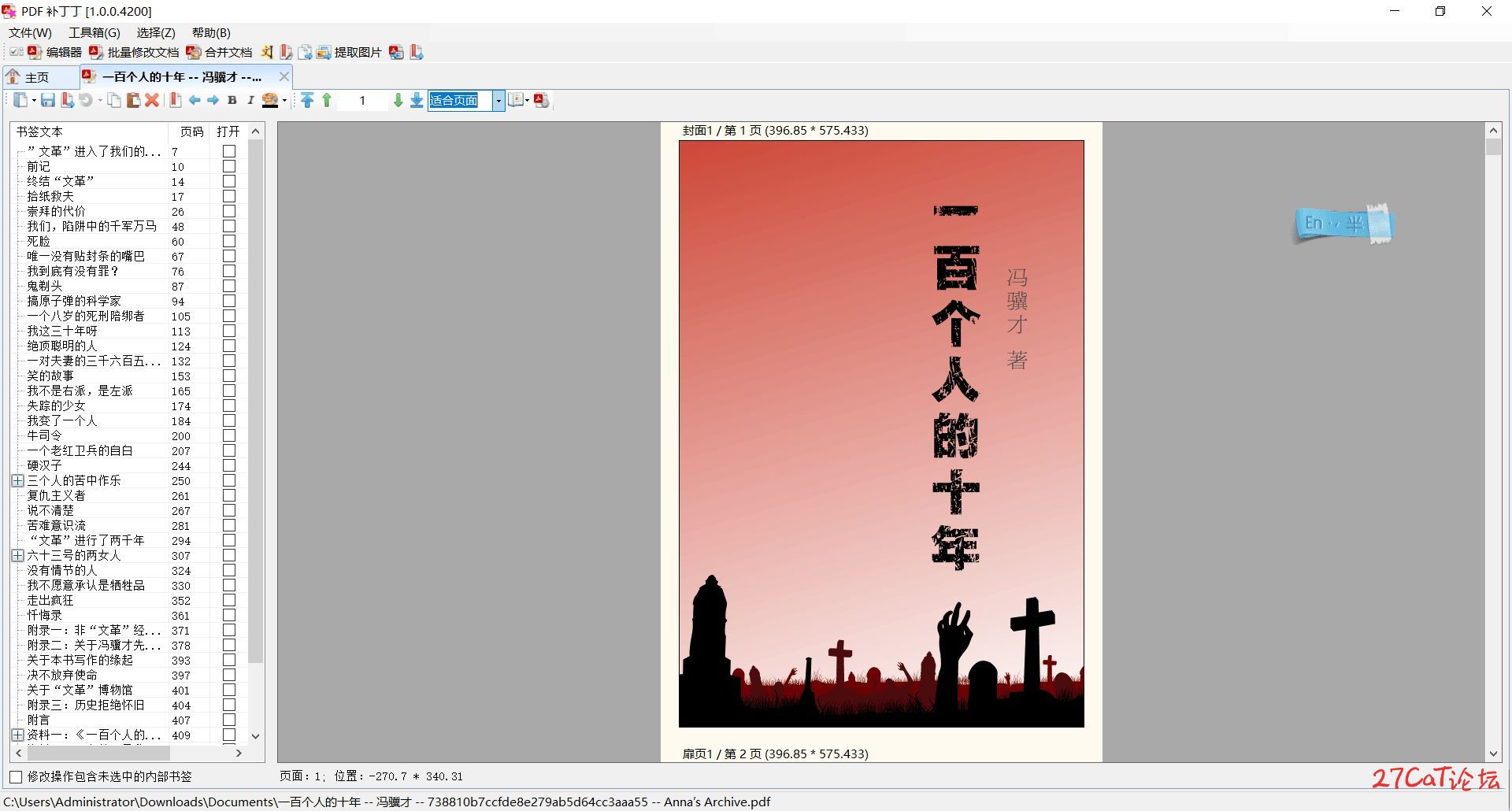Image resolution: width=1512 pixels, height=811 pixels.
Task: Check the 打开 box for 前记
Action: pos(229,166)
